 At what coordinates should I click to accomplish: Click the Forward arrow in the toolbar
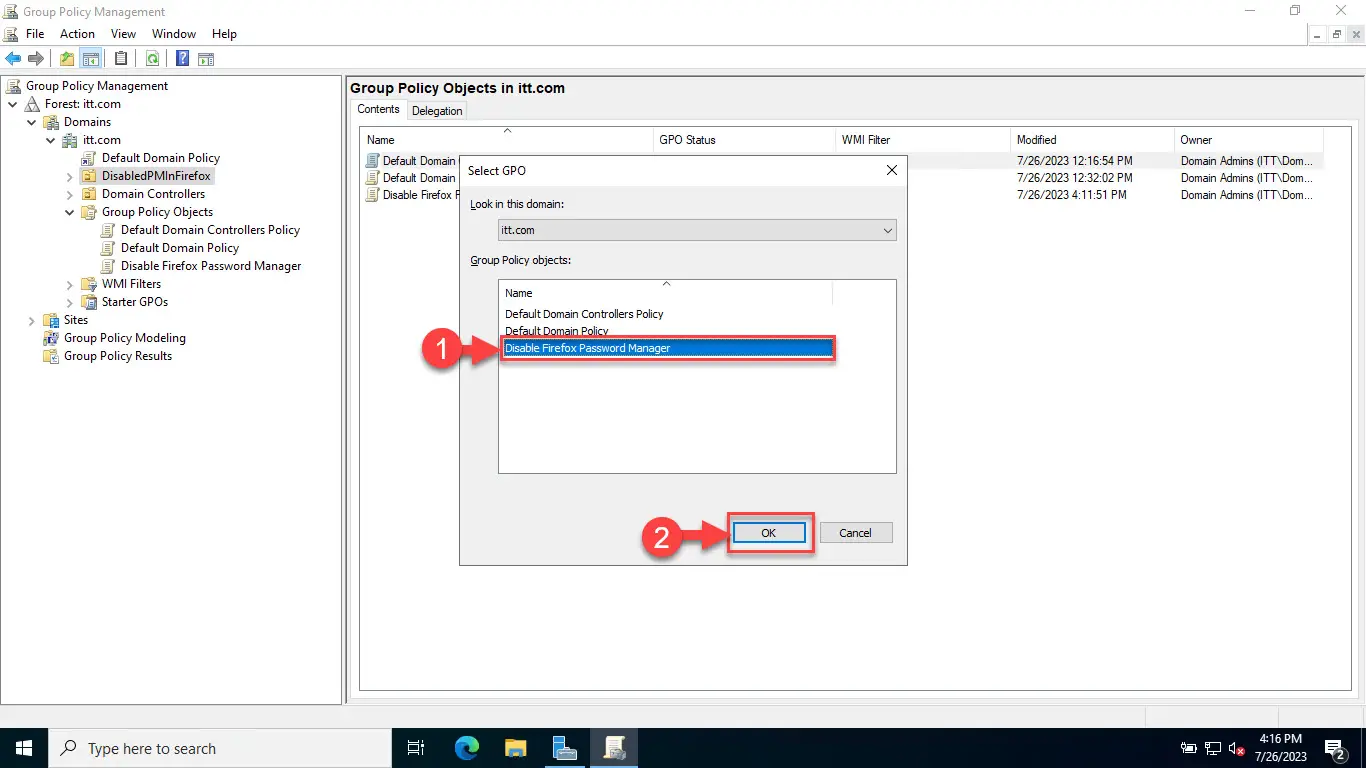36,59
